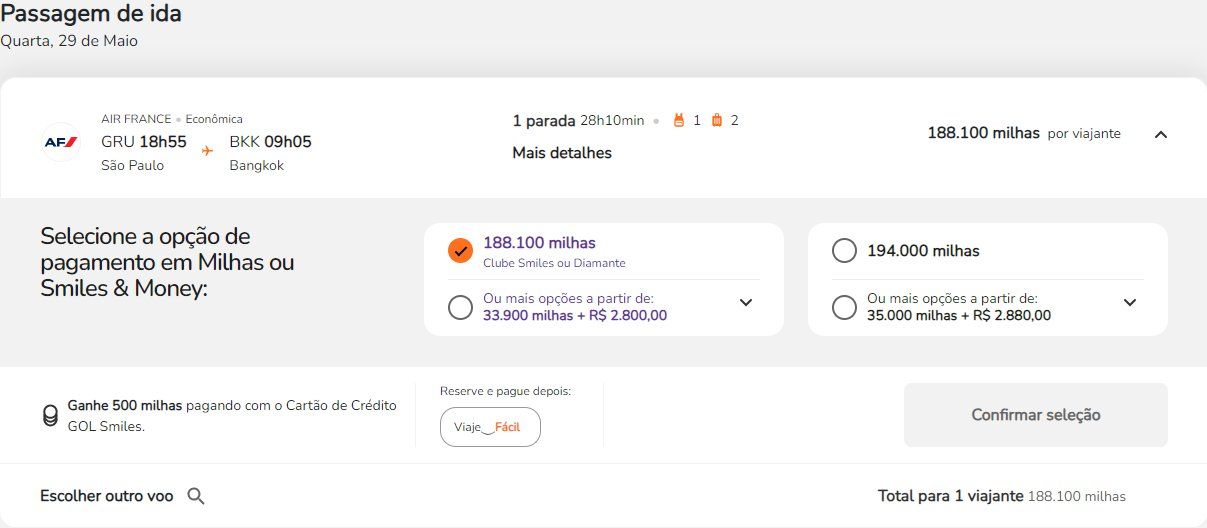Click the coins icon next to Ganhe 500 milhas
This screenshot has height=528, width=1207.
pyautogui.click(x=50, y=416)
